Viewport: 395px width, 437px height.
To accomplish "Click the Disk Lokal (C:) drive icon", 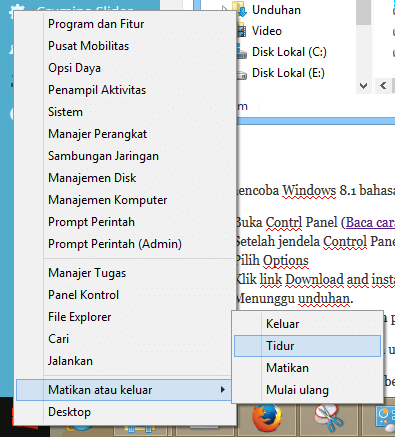I will click(x=242, y=52).
